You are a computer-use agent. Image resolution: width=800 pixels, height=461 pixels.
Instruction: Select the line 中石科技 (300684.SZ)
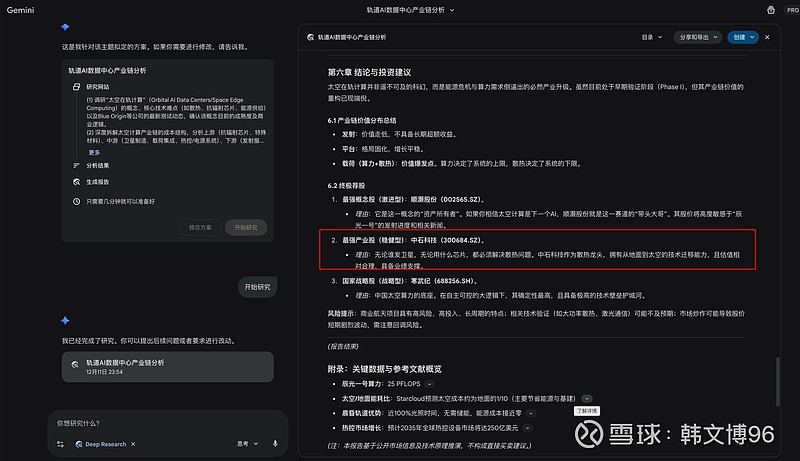point(413,240)
